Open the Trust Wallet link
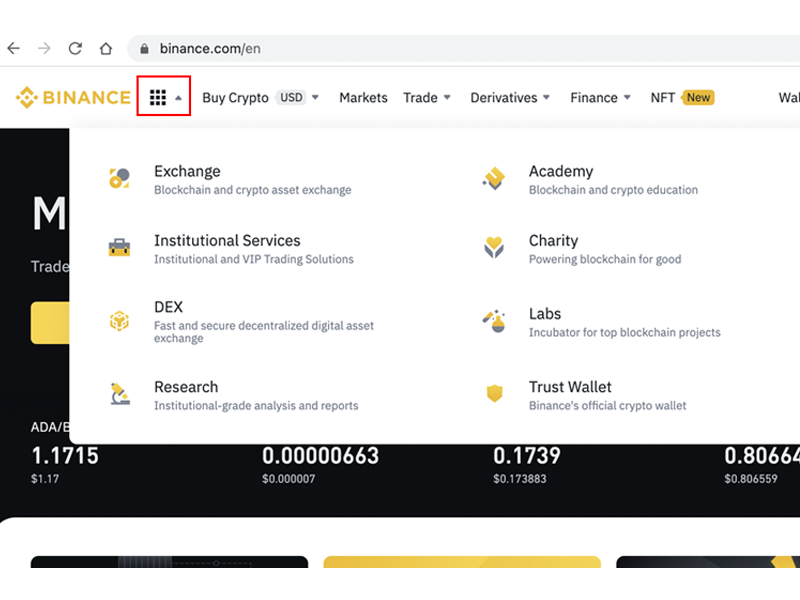The image size is (800, 600). [570, 387]
